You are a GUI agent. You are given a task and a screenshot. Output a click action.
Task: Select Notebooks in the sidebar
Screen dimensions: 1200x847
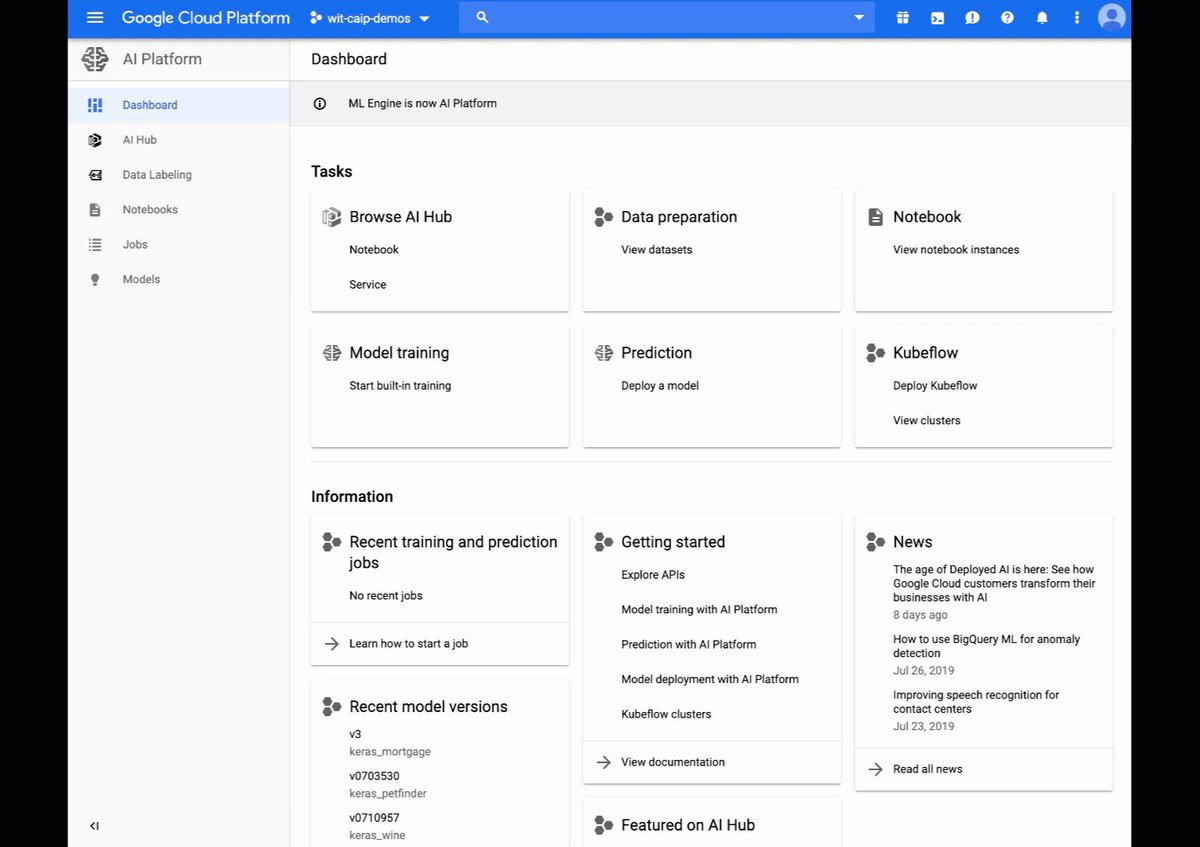150,210
